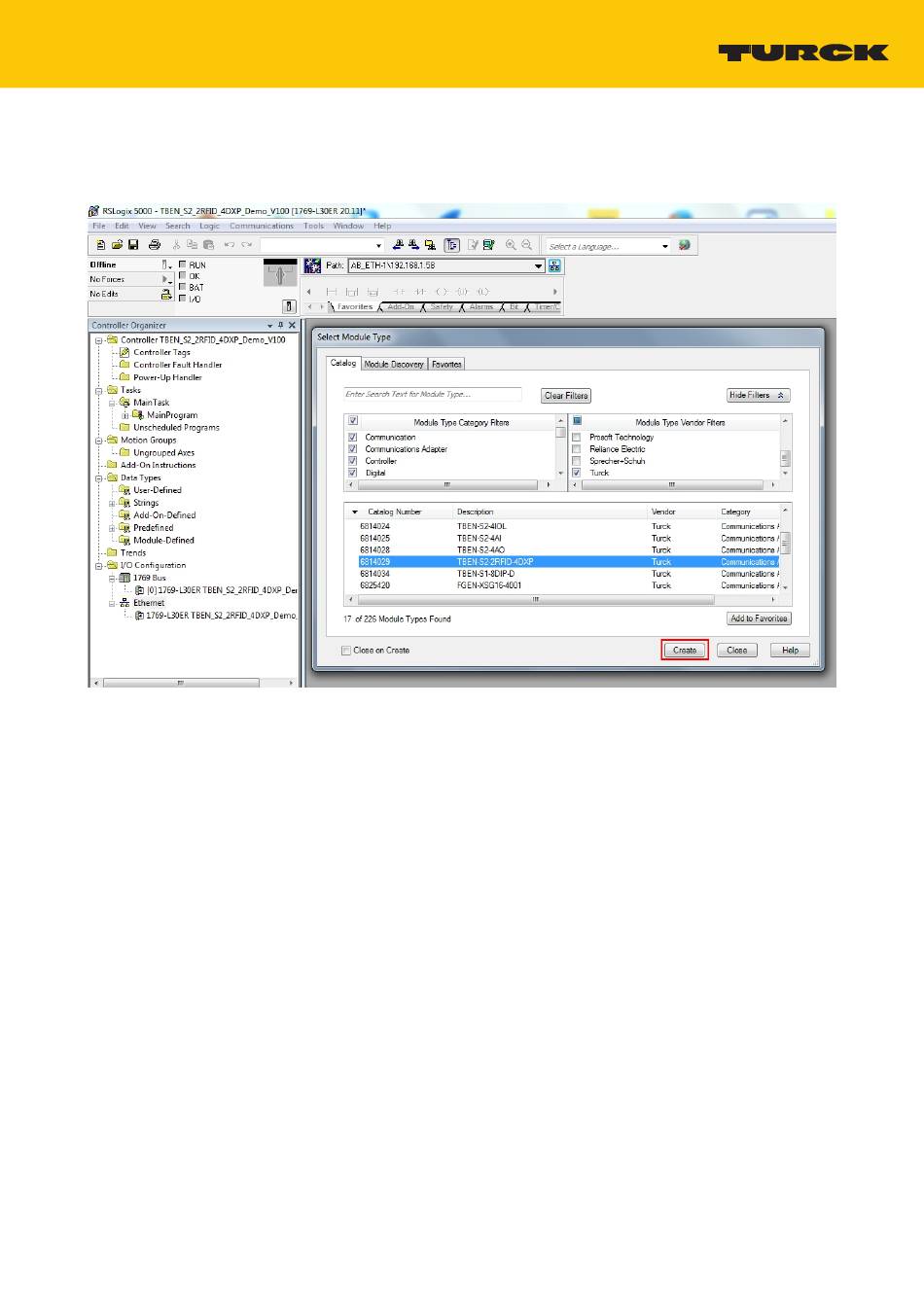Open the File menu
This screenshot has height=1307, width=924.
coord(98,226)
